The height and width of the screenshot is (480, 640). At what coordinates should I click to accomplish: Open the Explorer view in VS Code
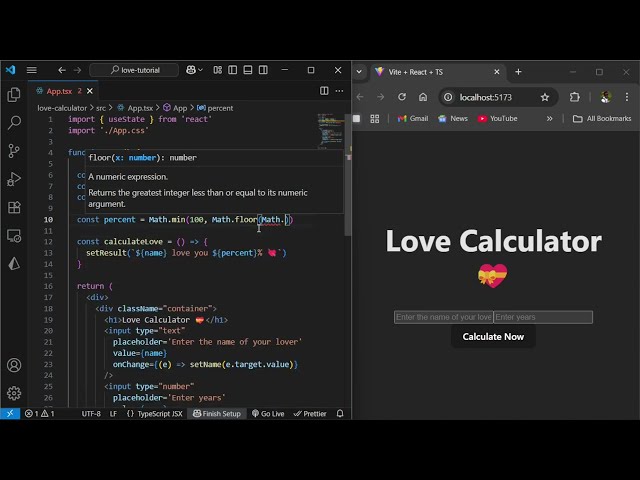(14, 95)
